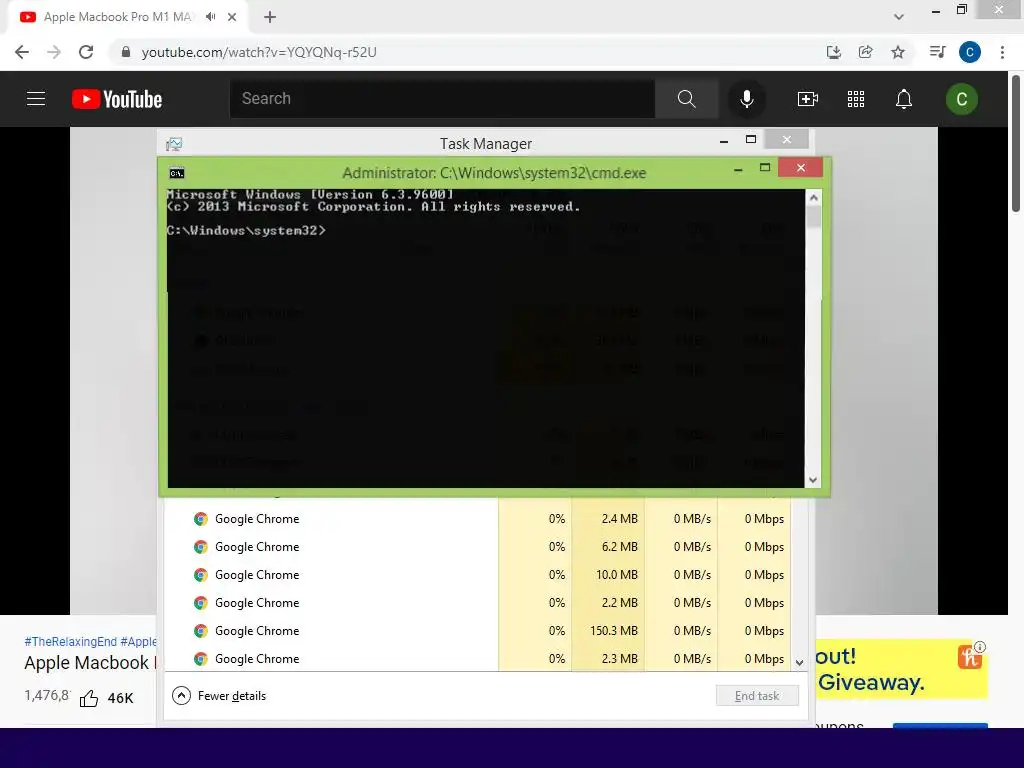Reload the page
The image size is (1024, 768).
click(x=86, y=52)
